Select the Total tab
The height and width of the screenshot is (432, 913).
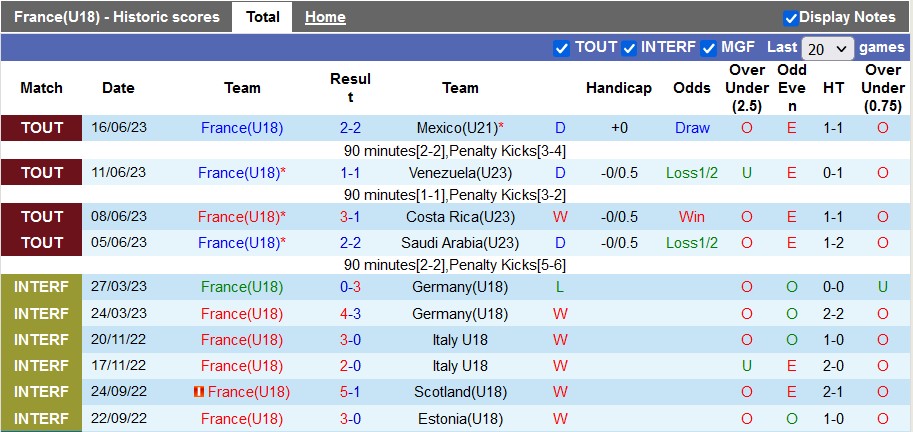tap(263, 17)
